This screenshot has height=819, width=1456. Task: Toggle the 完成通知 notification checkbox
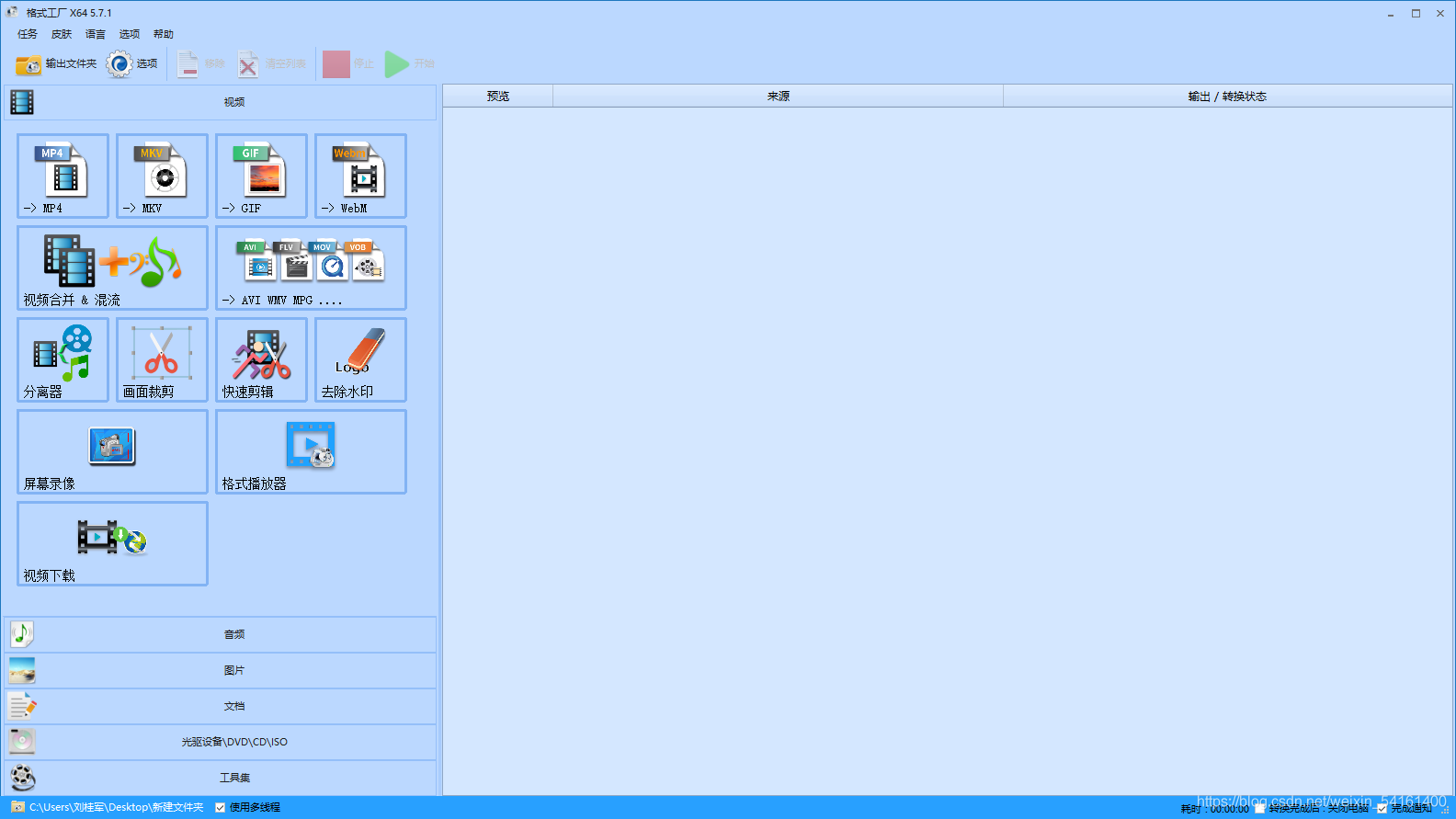click(x=1382, y=809)
